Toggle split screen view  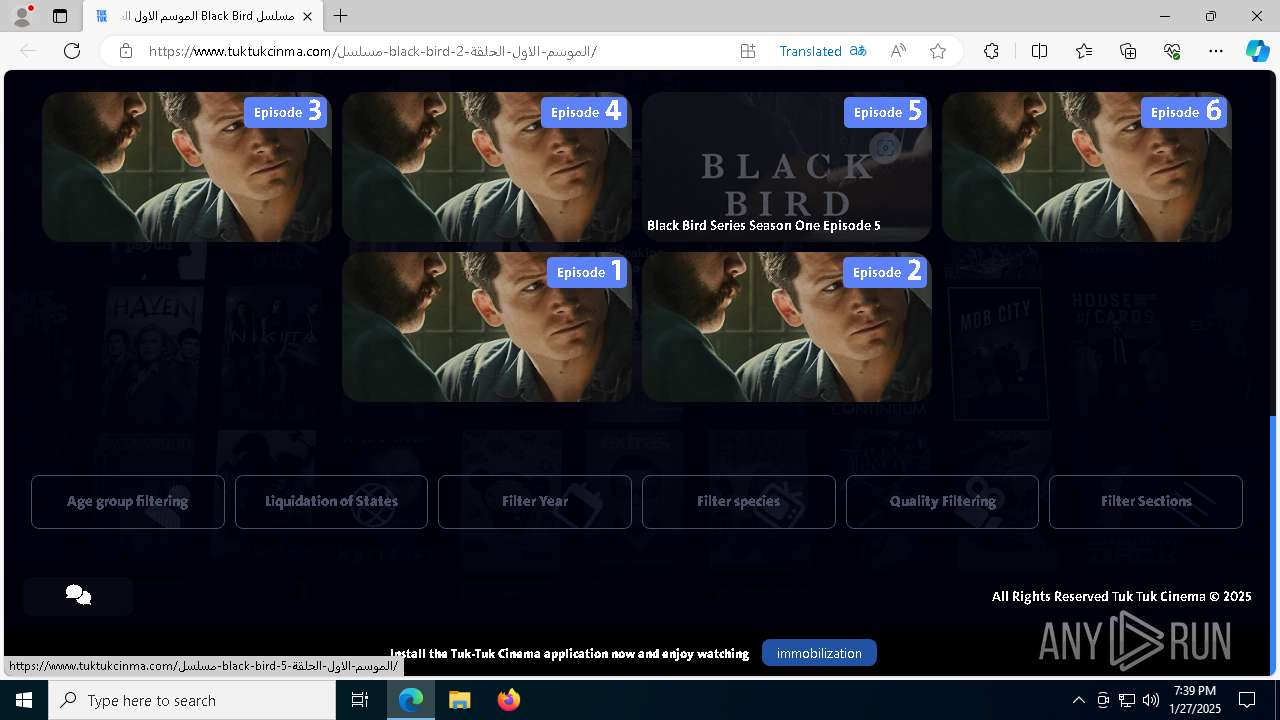coord(1039,51)
